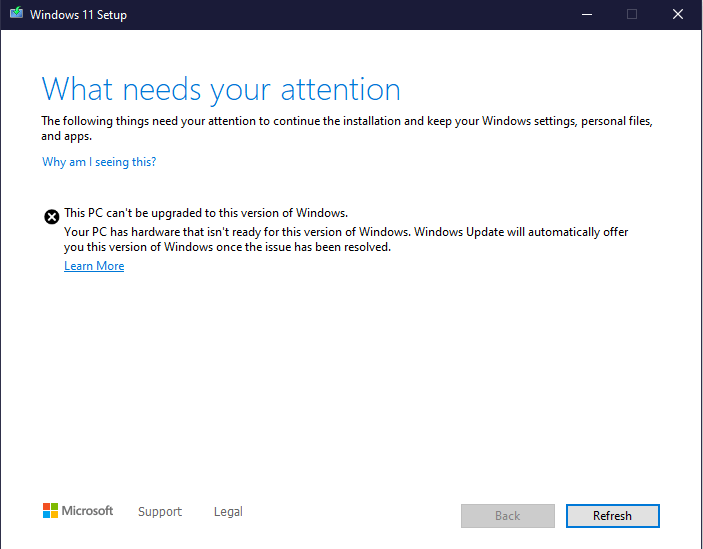Click 'The following things need your attention' text
703x549 pixels.
347,128
